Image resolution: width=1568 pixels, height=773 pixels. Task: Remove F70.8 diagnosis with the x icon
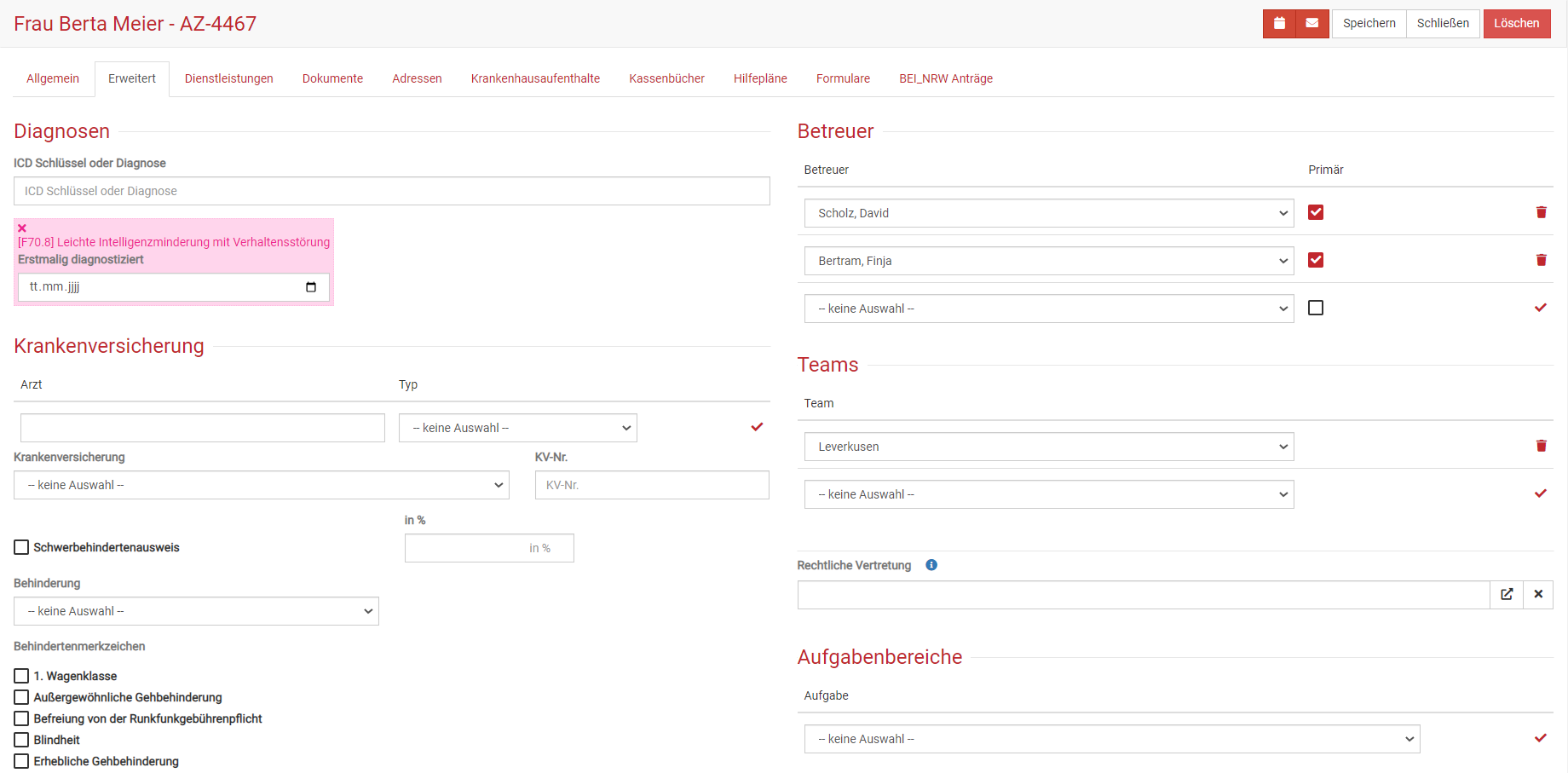tap(22, 228)
